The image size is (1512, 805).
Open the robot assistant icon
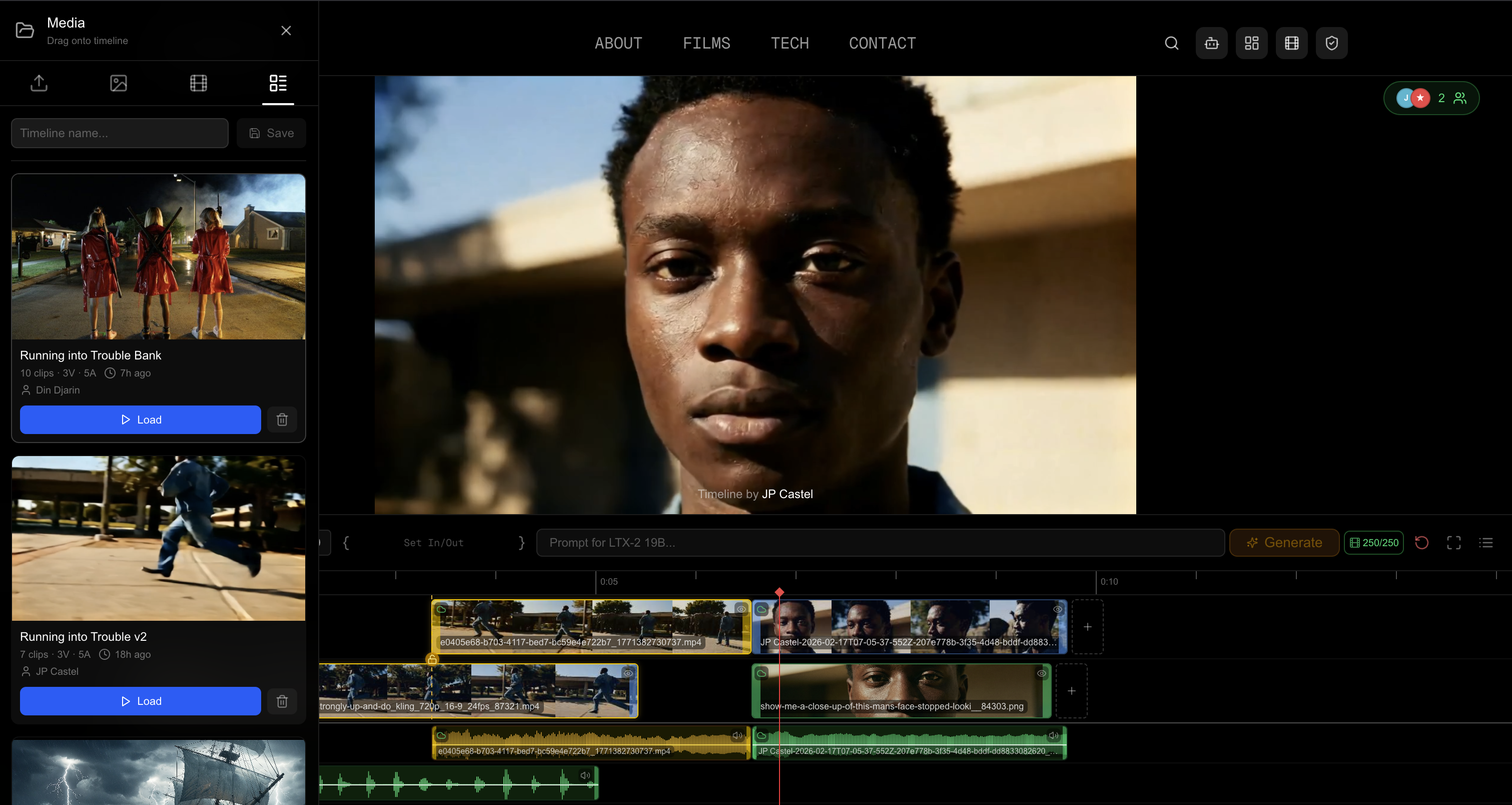click(1211, 43)
